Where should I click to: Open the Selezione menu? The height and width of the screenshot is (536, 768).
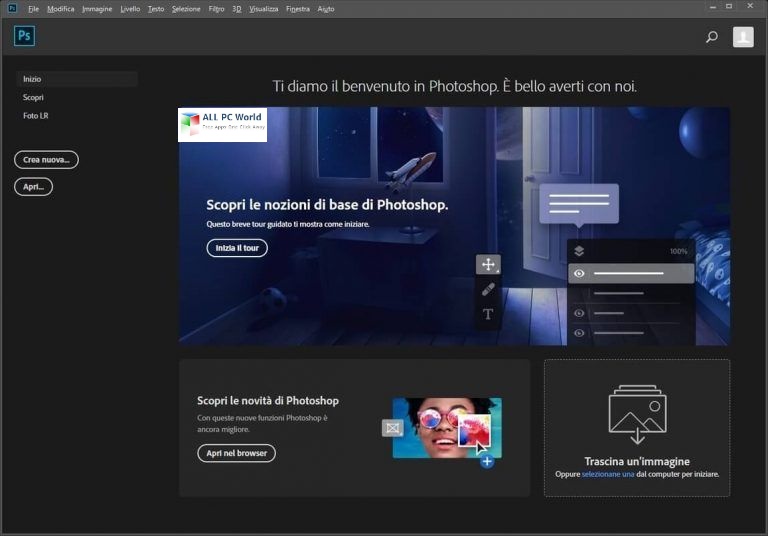[x=186, y=9]
